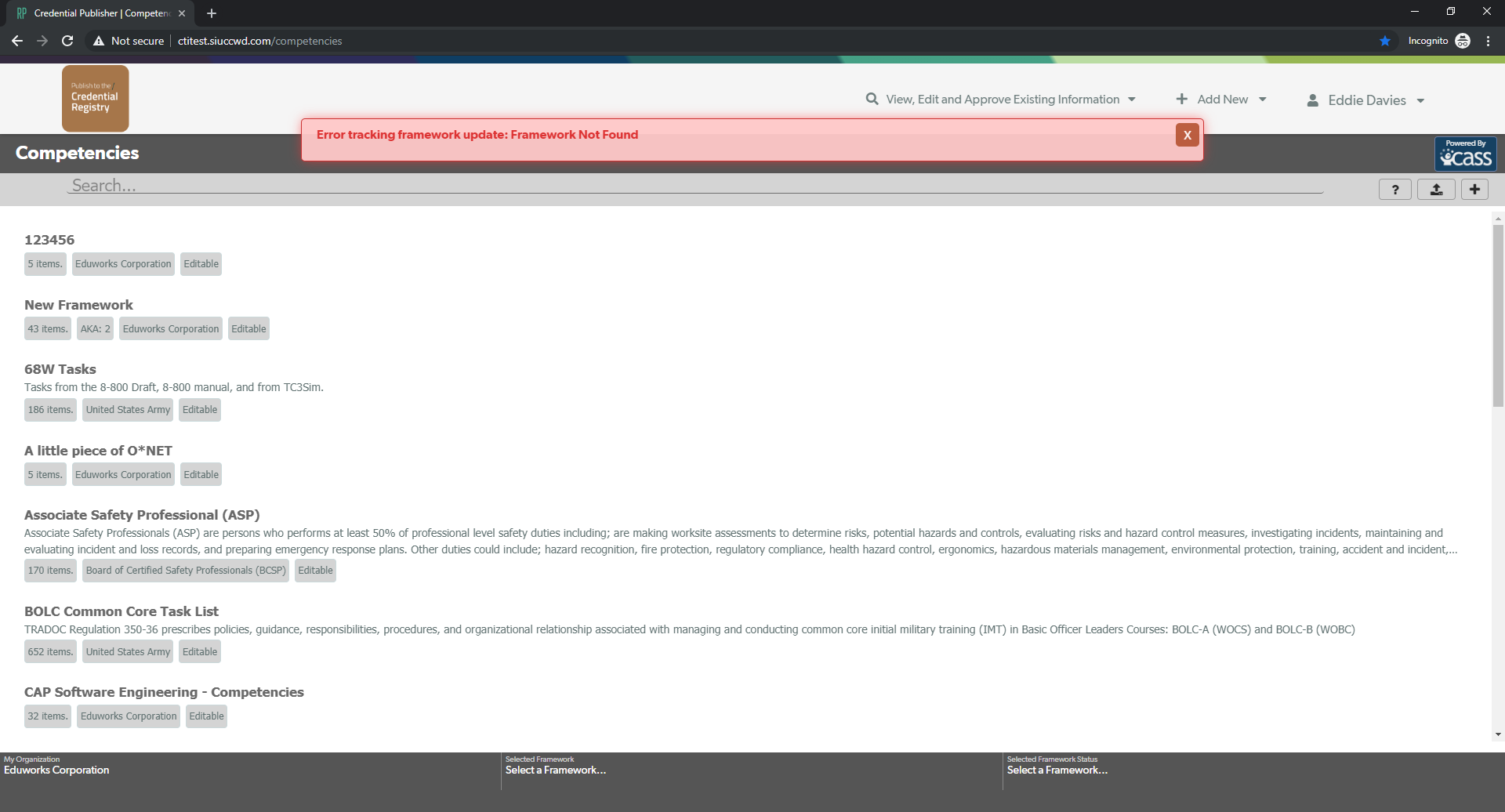Screen dimensions: 1505x812
Task: Click the browser forward arrow
Action: click(42, 41)
